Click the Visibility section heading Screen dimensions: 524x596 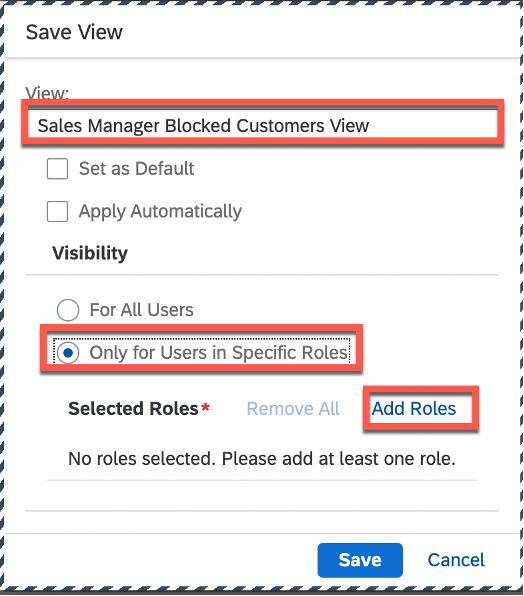pyautogui.click(x=90, y=253)
